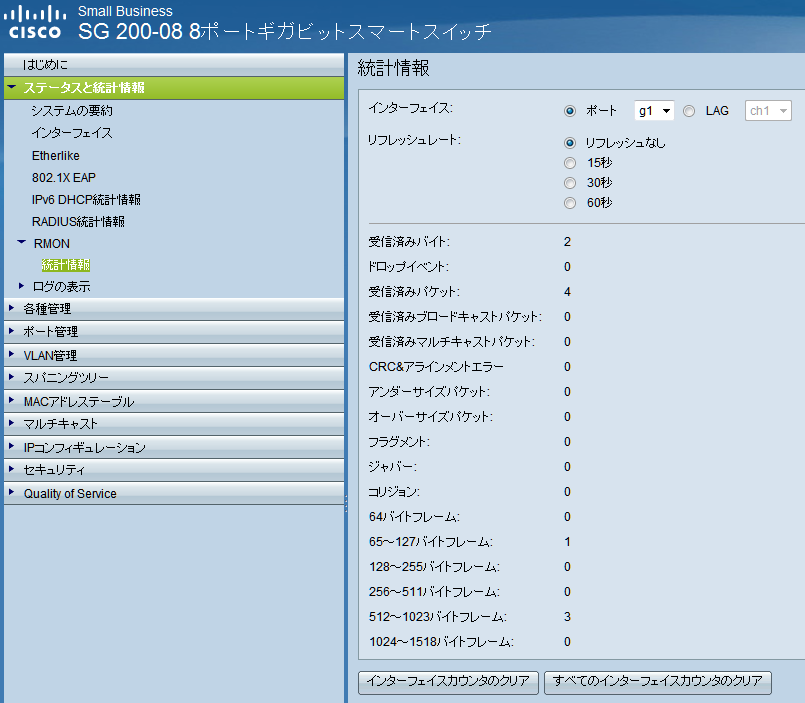Viewport: 805px width, 703px height.
Task: Click the 統計情報 page heading
Action: click(393, 68)
